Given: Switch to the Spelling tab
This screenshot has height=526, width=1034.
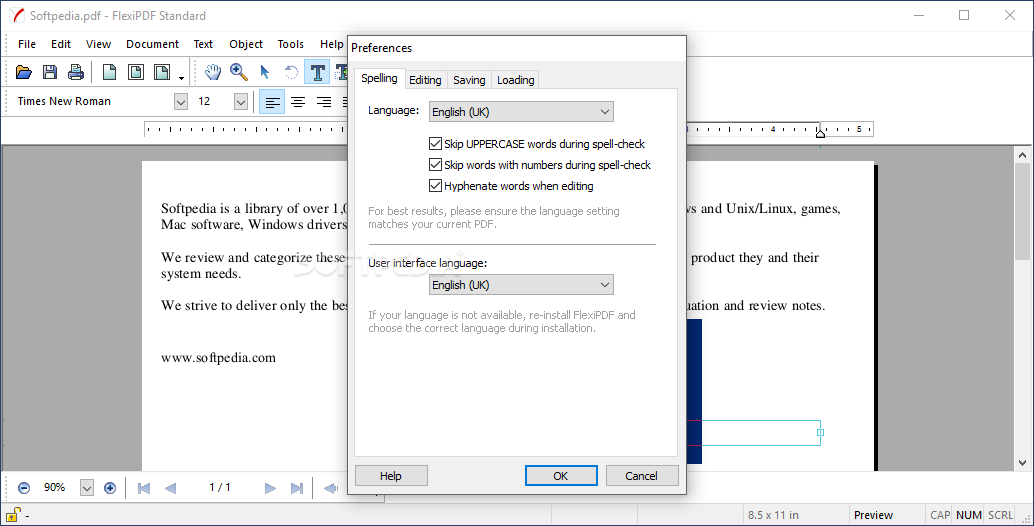Looking at the screenshot, I should 379,78.
